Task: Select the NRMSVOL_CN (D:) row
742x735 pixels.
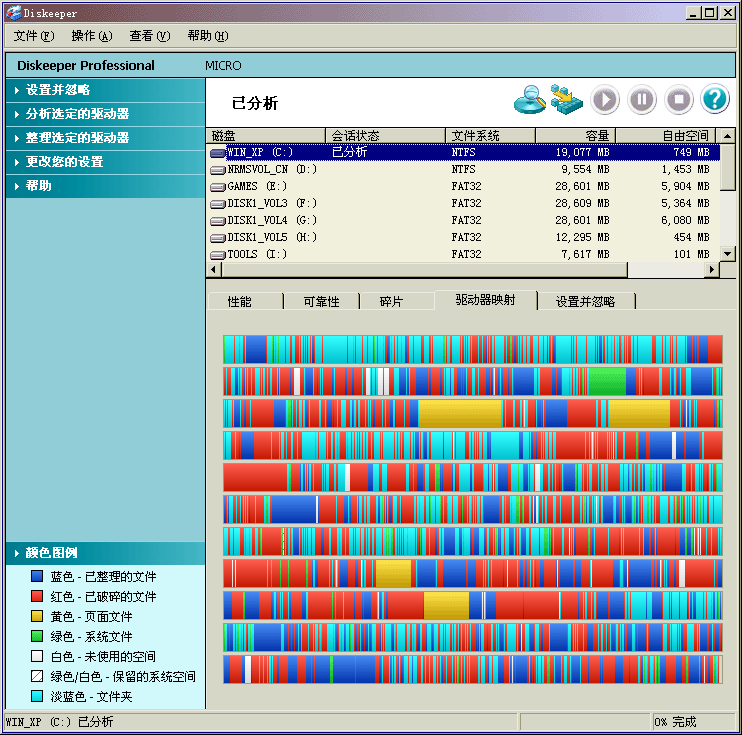Action: (x=464, y=169)
